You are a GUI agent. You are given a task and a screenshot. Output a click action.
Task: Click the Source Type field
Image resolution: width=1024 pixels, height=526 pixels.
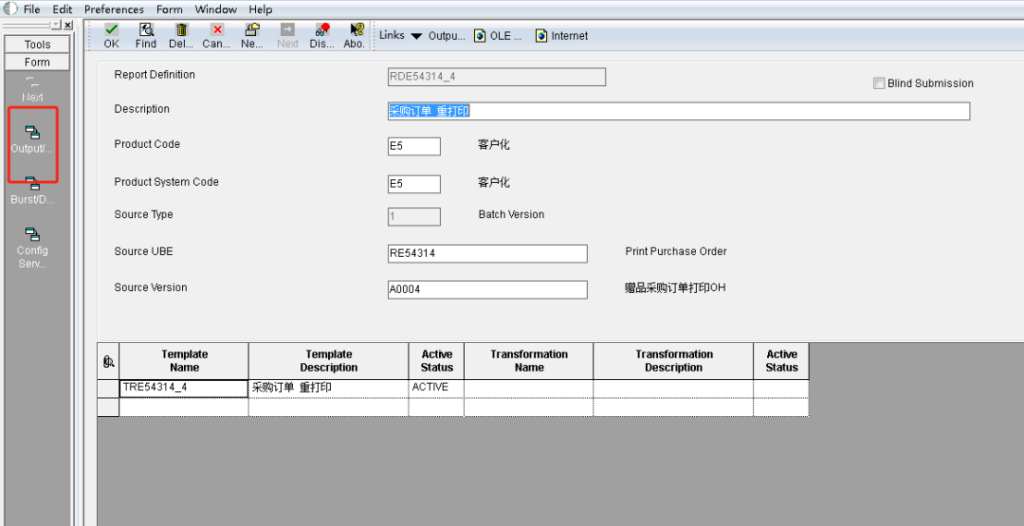pos(414,217)
